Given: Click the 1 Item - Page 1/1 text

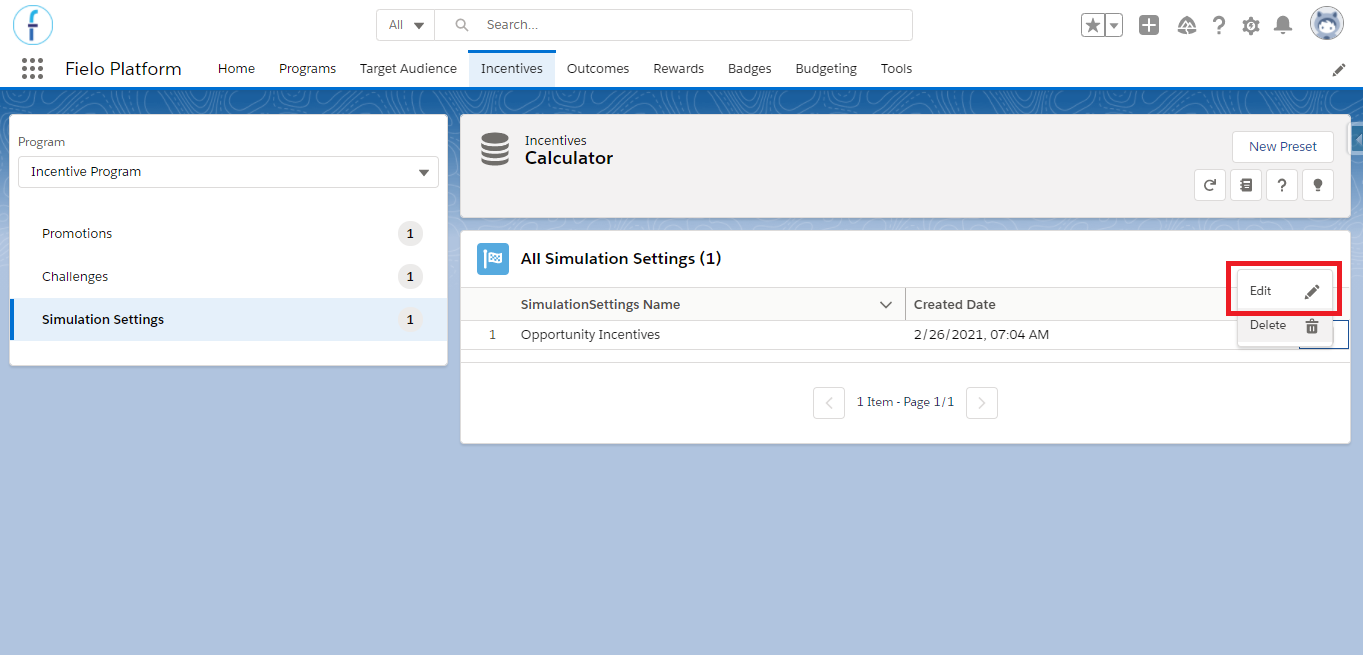Looking at the screenshot, I should (x=905, y=402).
